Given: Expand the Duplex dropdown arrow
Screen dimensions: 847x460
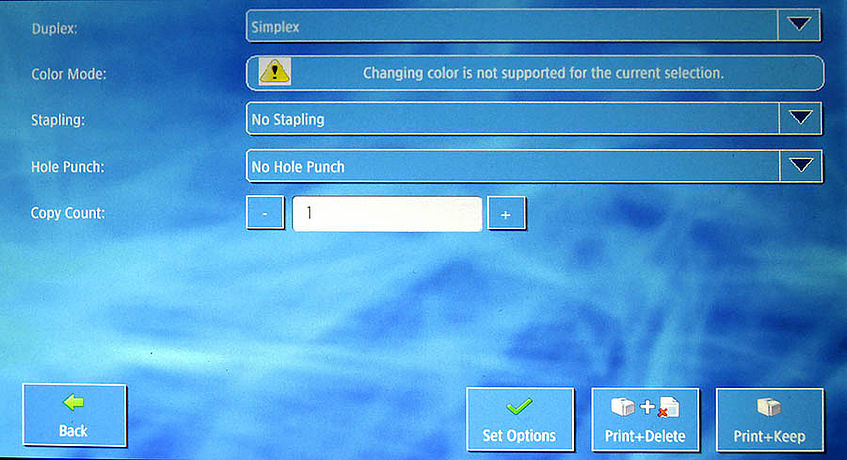Looking at the screenshot, I should point(799,25).
